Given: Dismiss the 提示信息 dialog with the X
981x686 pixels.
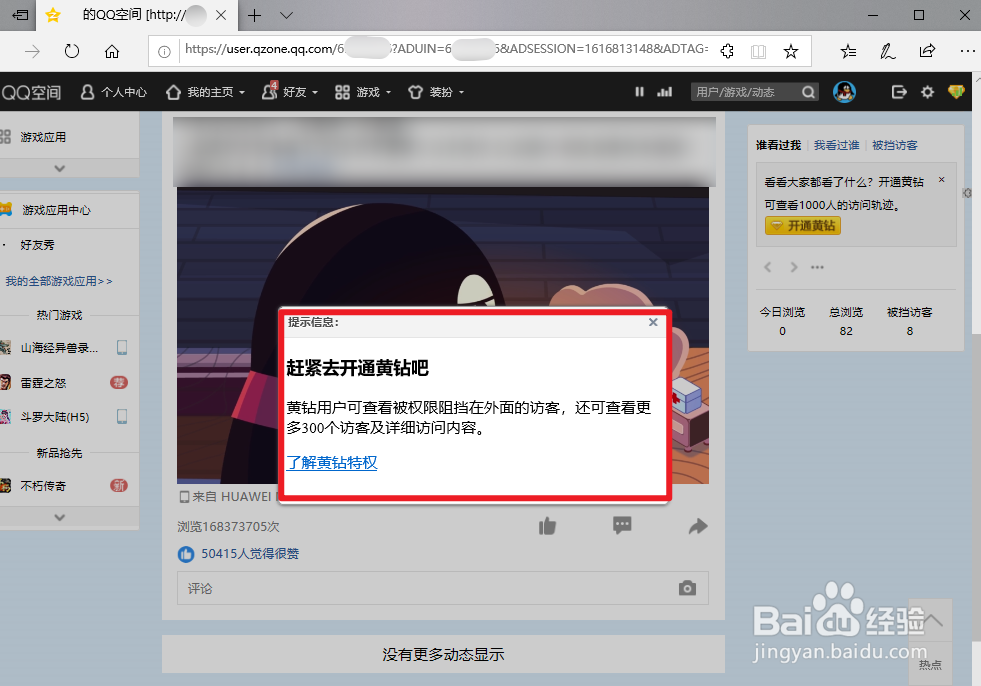Looking at the screenshot, I should (x=653, y=322).
